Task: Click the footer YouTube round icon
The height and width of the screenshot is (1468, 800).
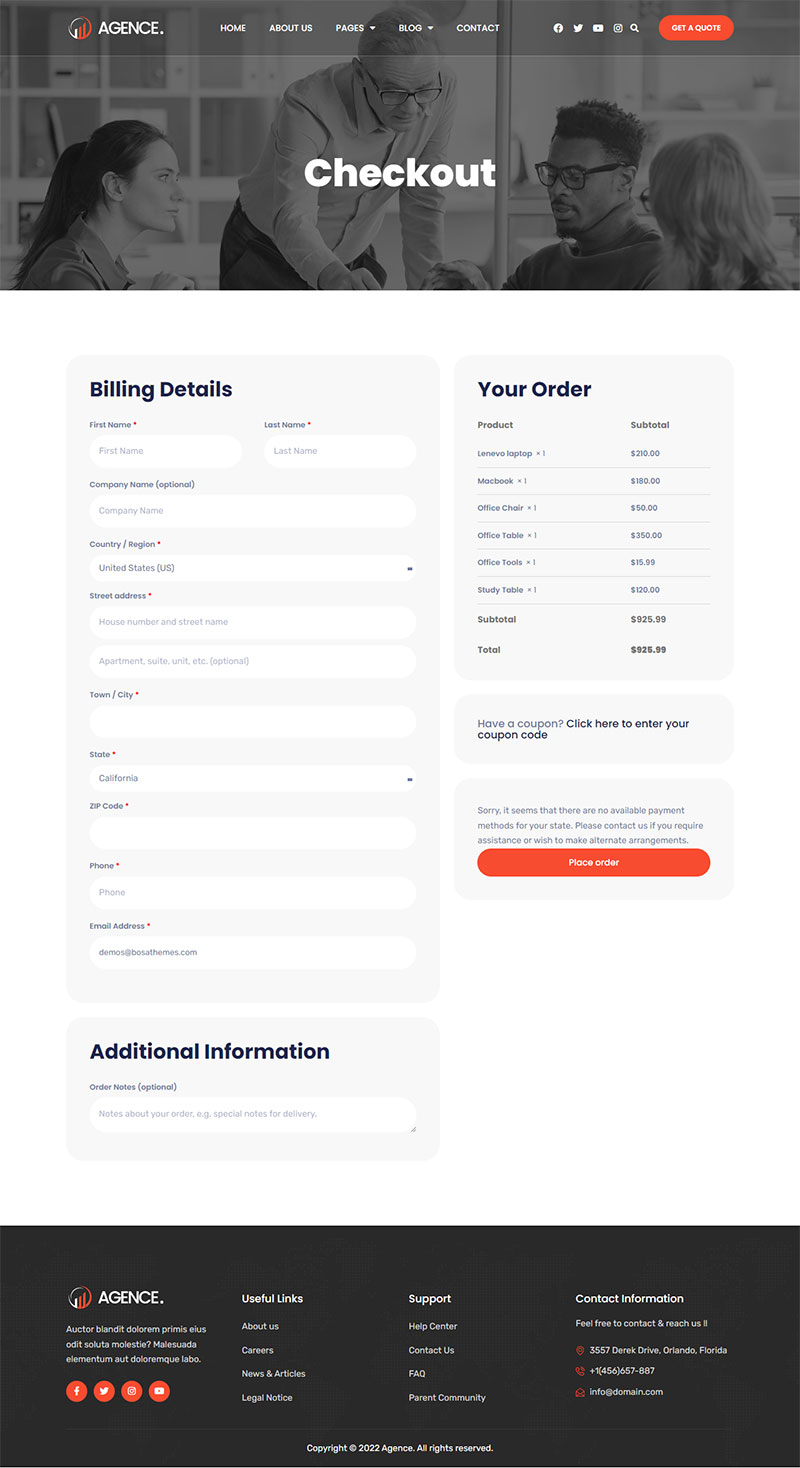Action: point(159,1391)
